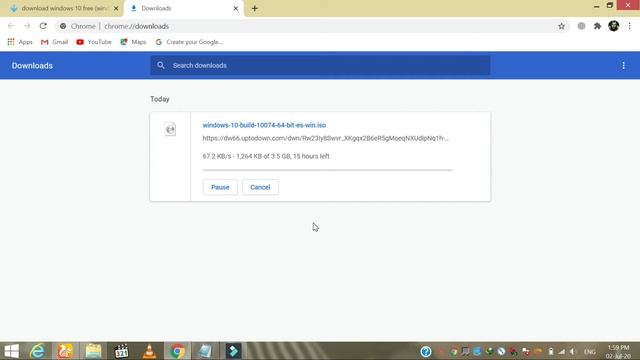Bookmark this page with the star icon
Viewport: 640px width, 360px height.
[561, 26]
